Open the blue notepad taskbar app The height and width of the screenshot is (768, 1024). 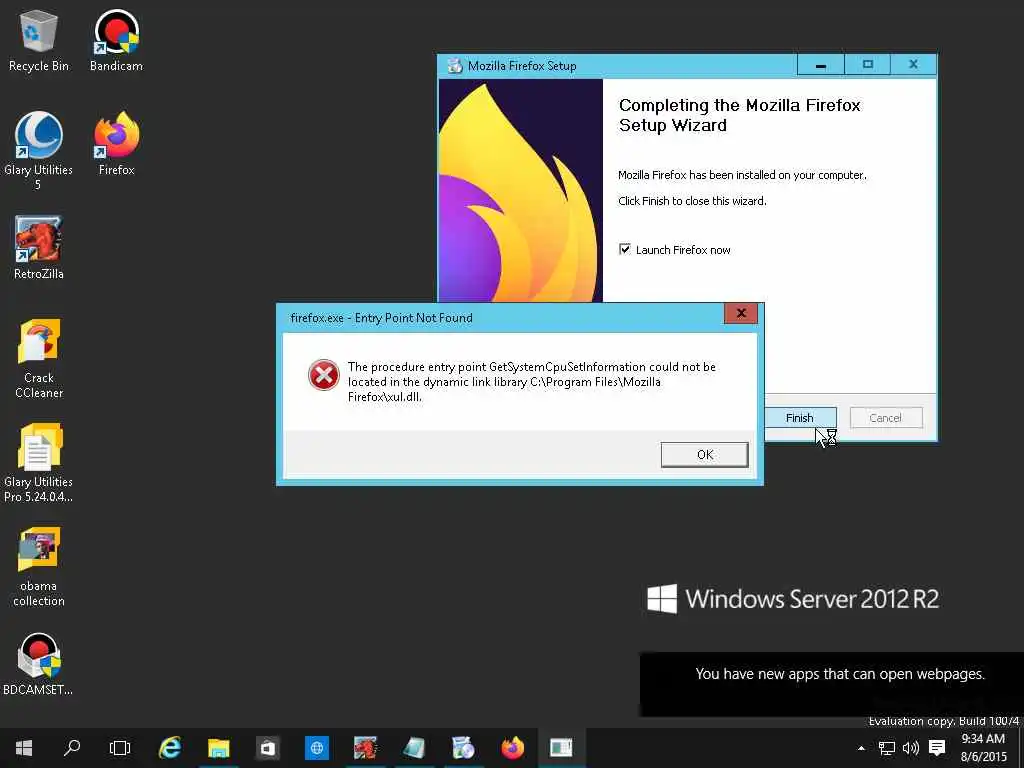tap(414, 748)
